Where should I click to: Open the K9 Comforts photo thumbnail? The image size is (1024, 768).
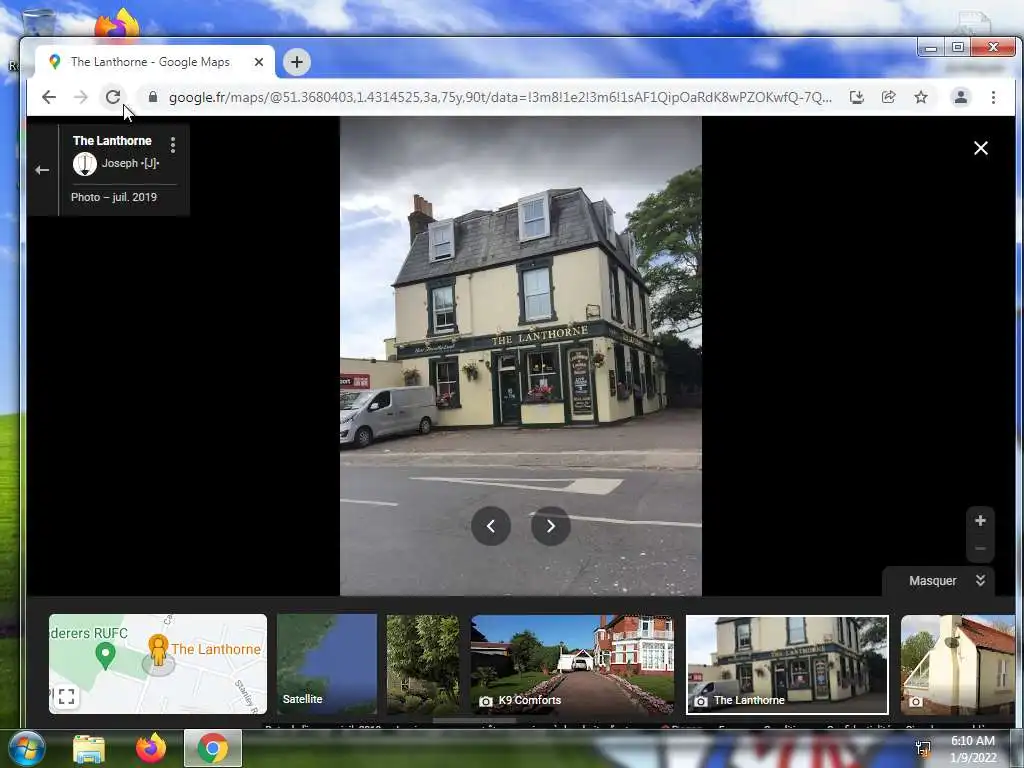click(573, 664)
